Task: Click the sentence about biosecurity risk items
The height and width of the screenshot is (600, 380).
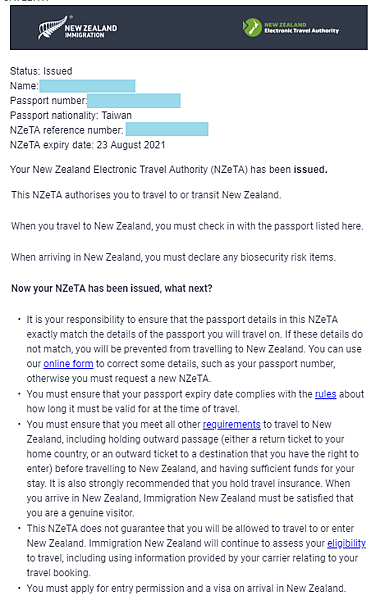Action: click(173, 257)
